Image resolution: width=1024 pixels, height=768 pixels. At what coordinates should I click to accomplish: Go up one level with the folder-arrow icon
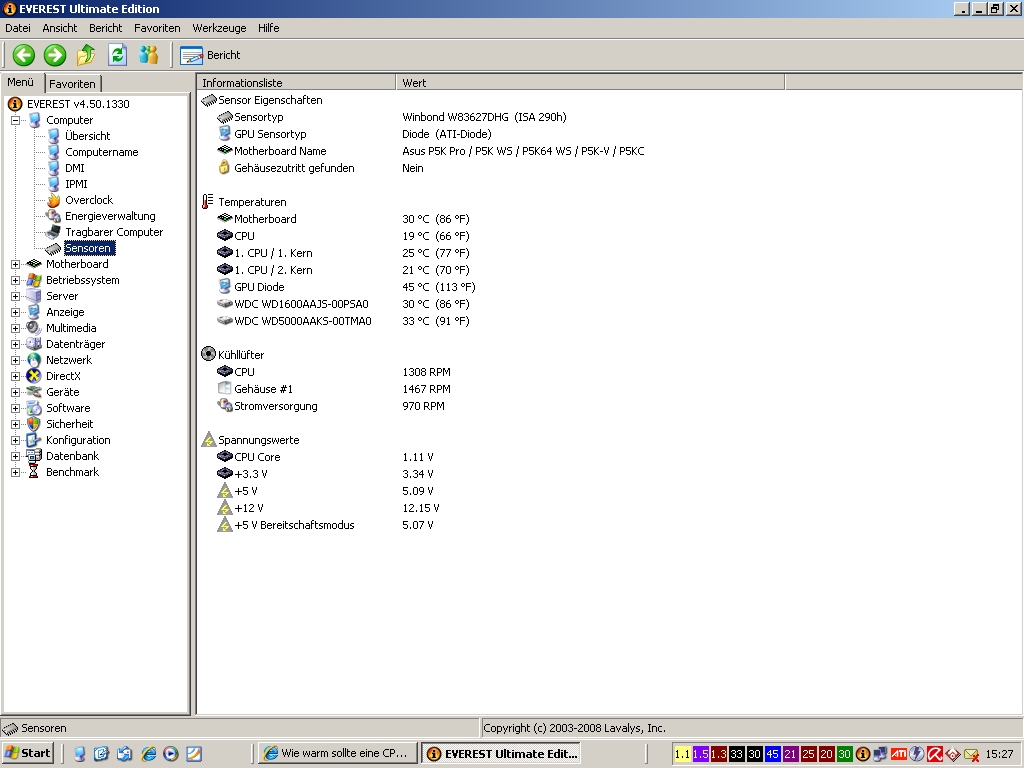click(86, 55)
